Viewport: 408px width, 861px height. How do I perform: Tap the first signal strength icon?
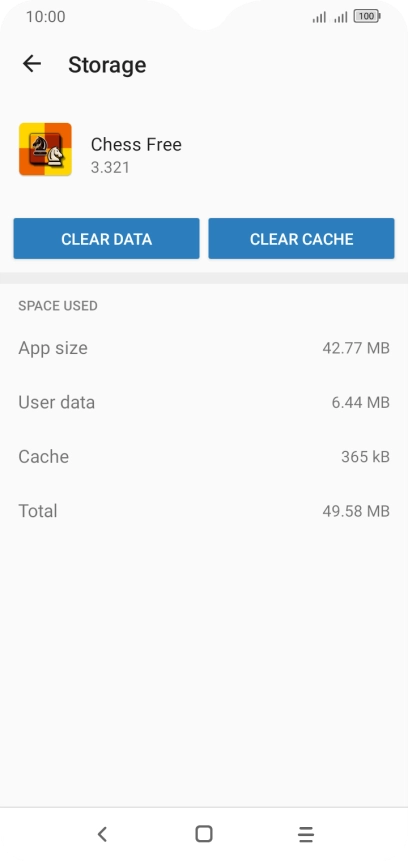coord(319,17)
